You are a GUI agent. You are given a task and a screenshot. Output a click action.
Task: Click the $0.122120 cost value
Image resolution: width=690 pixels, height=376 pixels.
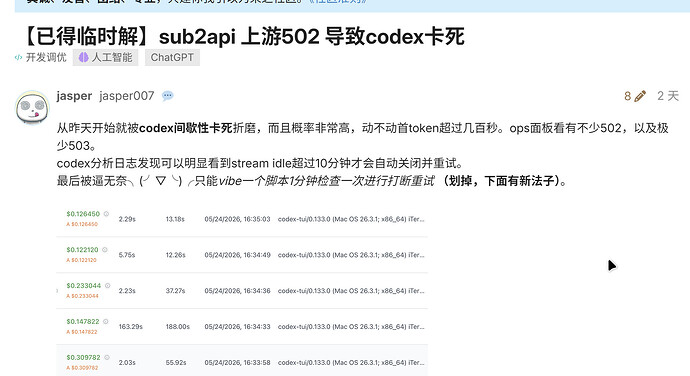coord(82,250)
